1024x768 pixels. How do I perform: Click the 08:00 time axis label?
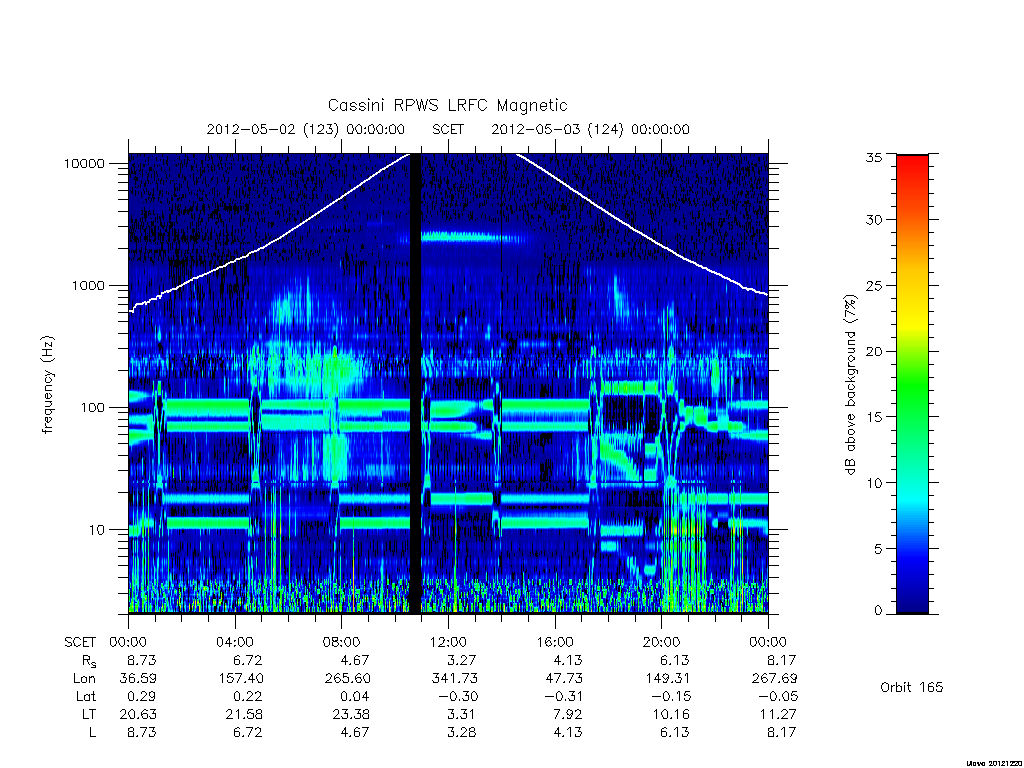click(x=342, y=643)
